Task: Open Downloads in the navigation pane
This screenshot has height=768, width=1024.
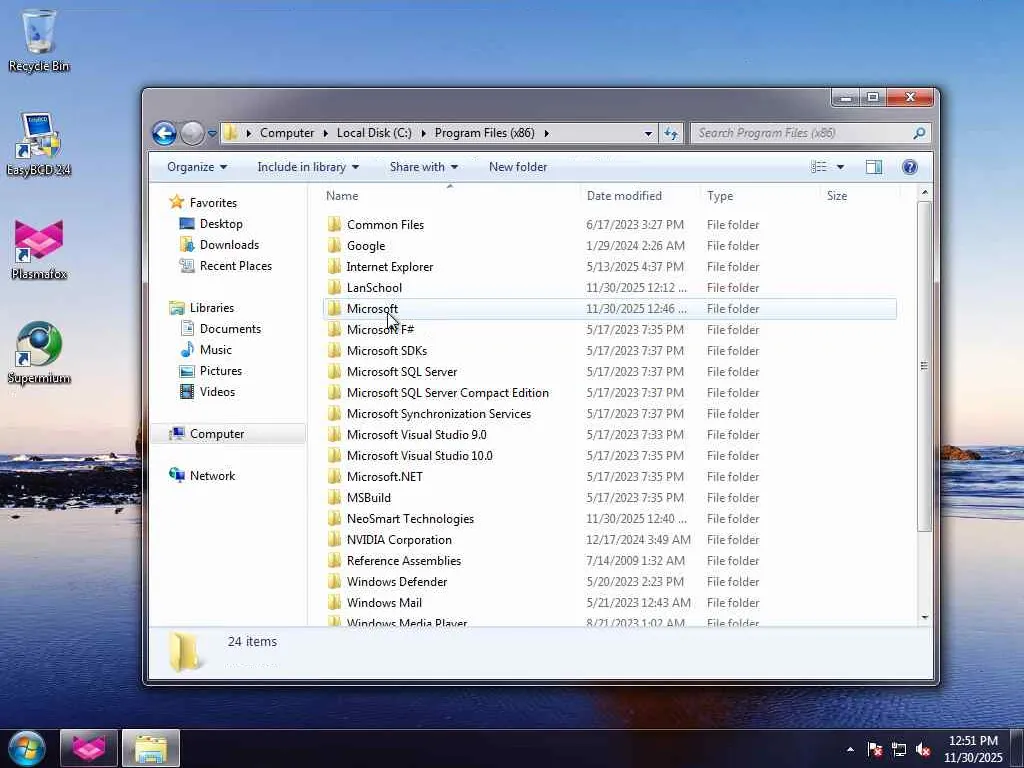Action: [x=229, y=245]
